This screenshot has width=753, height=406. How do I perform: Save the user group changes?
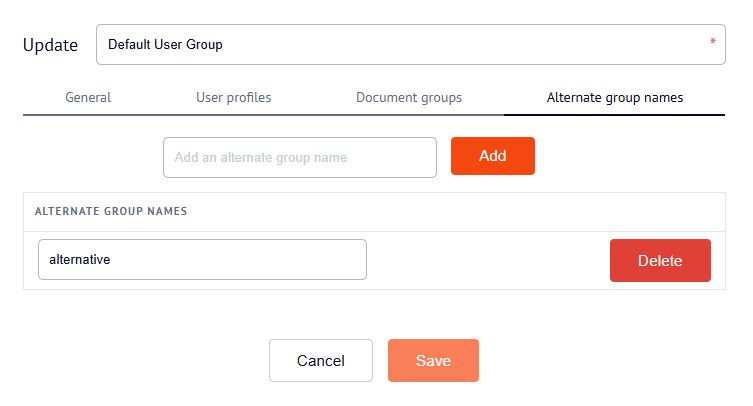[433, 361]
